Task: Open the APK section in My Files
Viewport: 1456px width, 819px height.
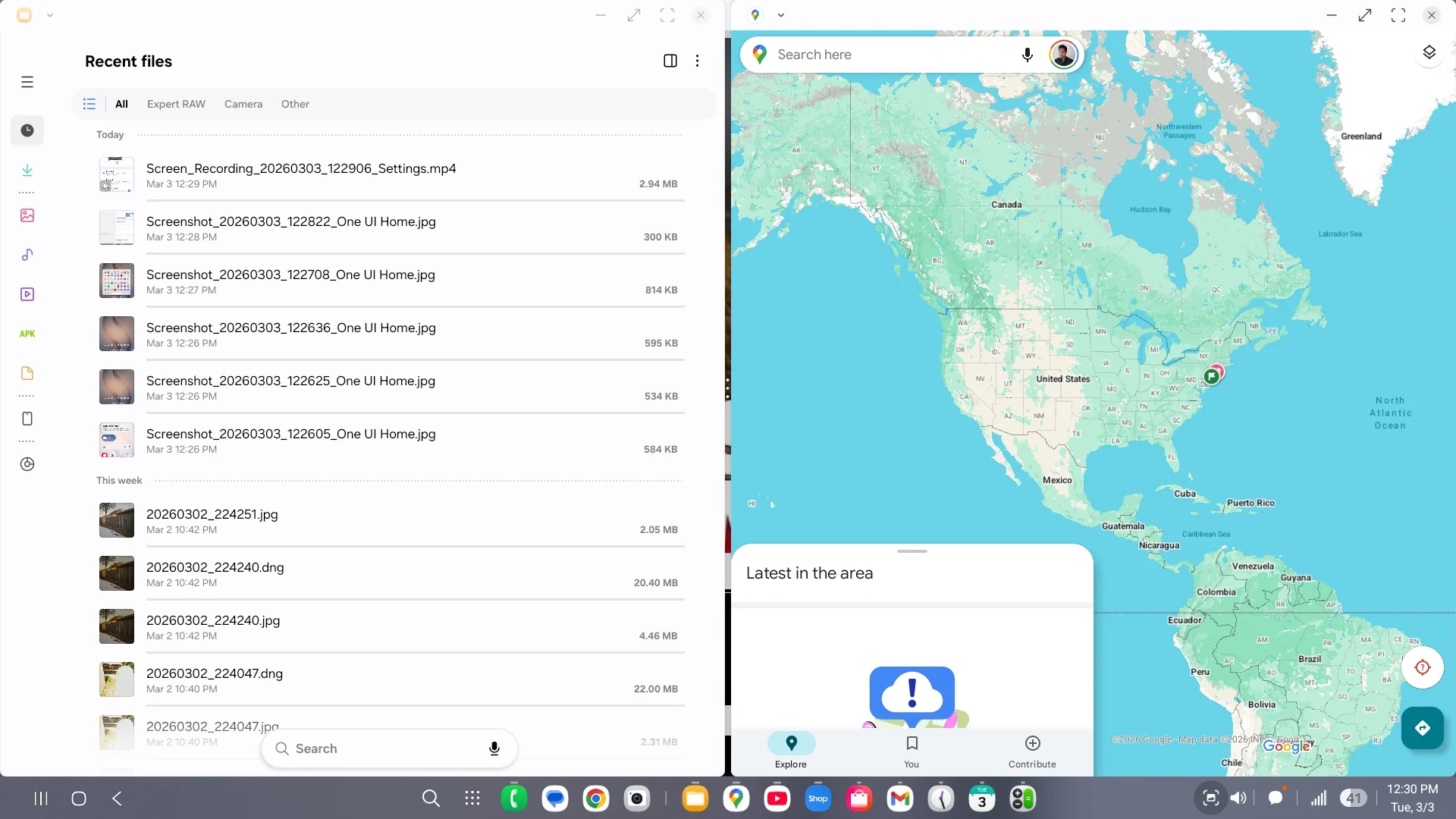Action: coord(27,334)
